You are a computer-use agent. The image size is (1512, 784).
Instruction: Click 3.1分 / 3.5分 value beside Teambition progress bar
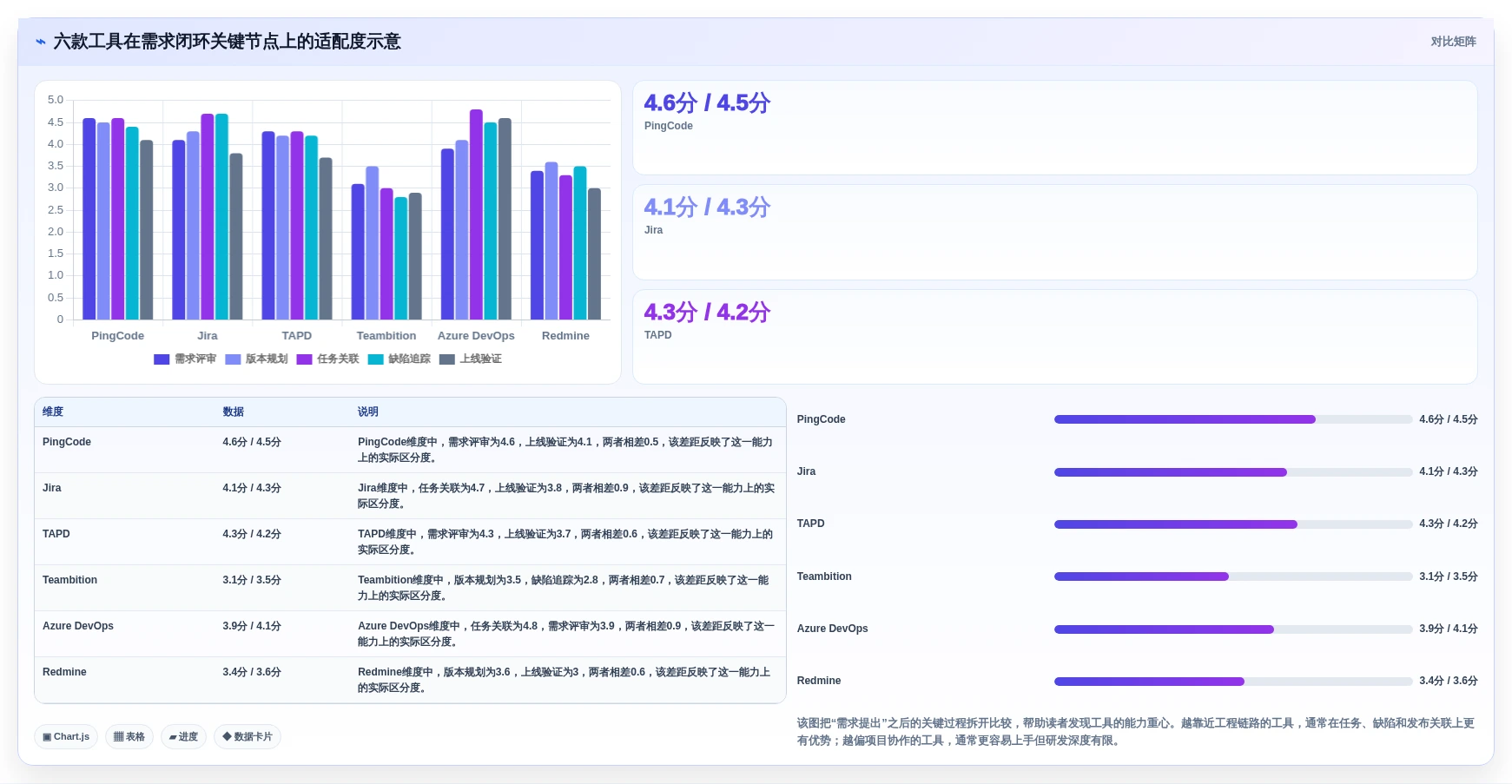pos(1449,576)
